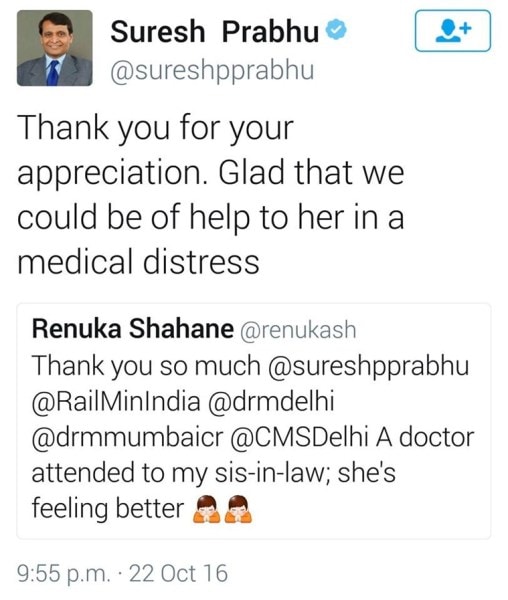Click the main tweet text 'Thank you for your appreciation'
Viewport: 508px width, 600px height.
(x=155, y=150)
